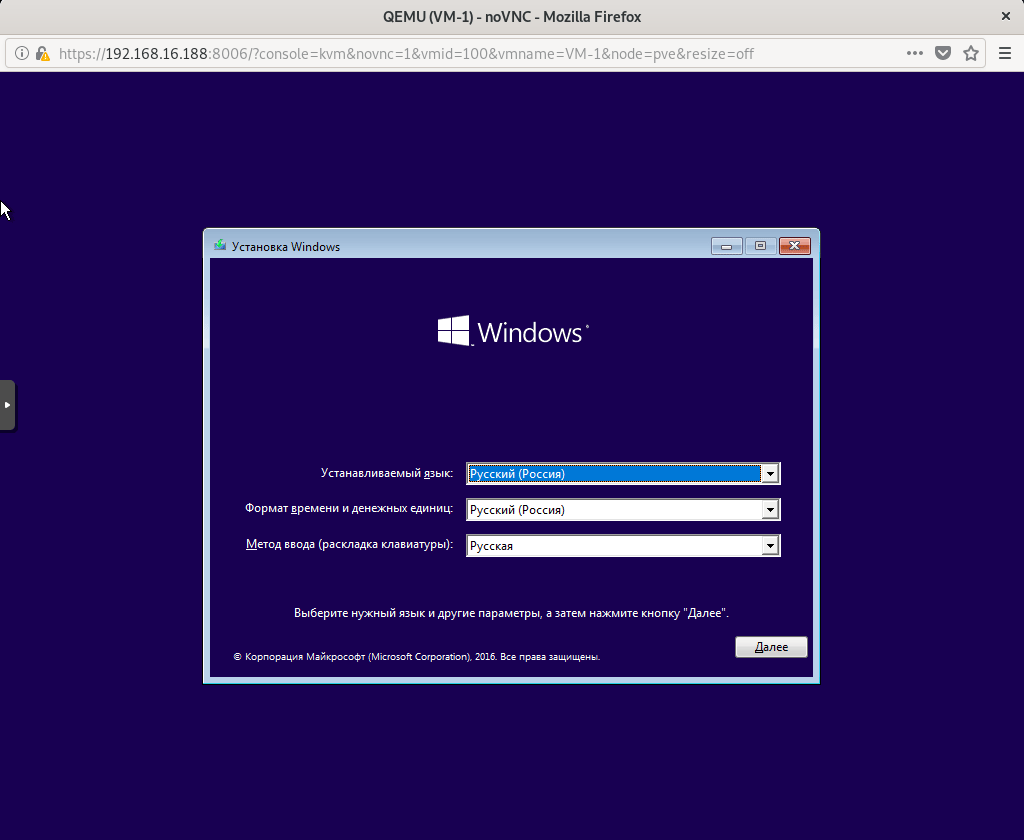
Task: Bookmark this page with the star icon
Action: tap(970, 54)
